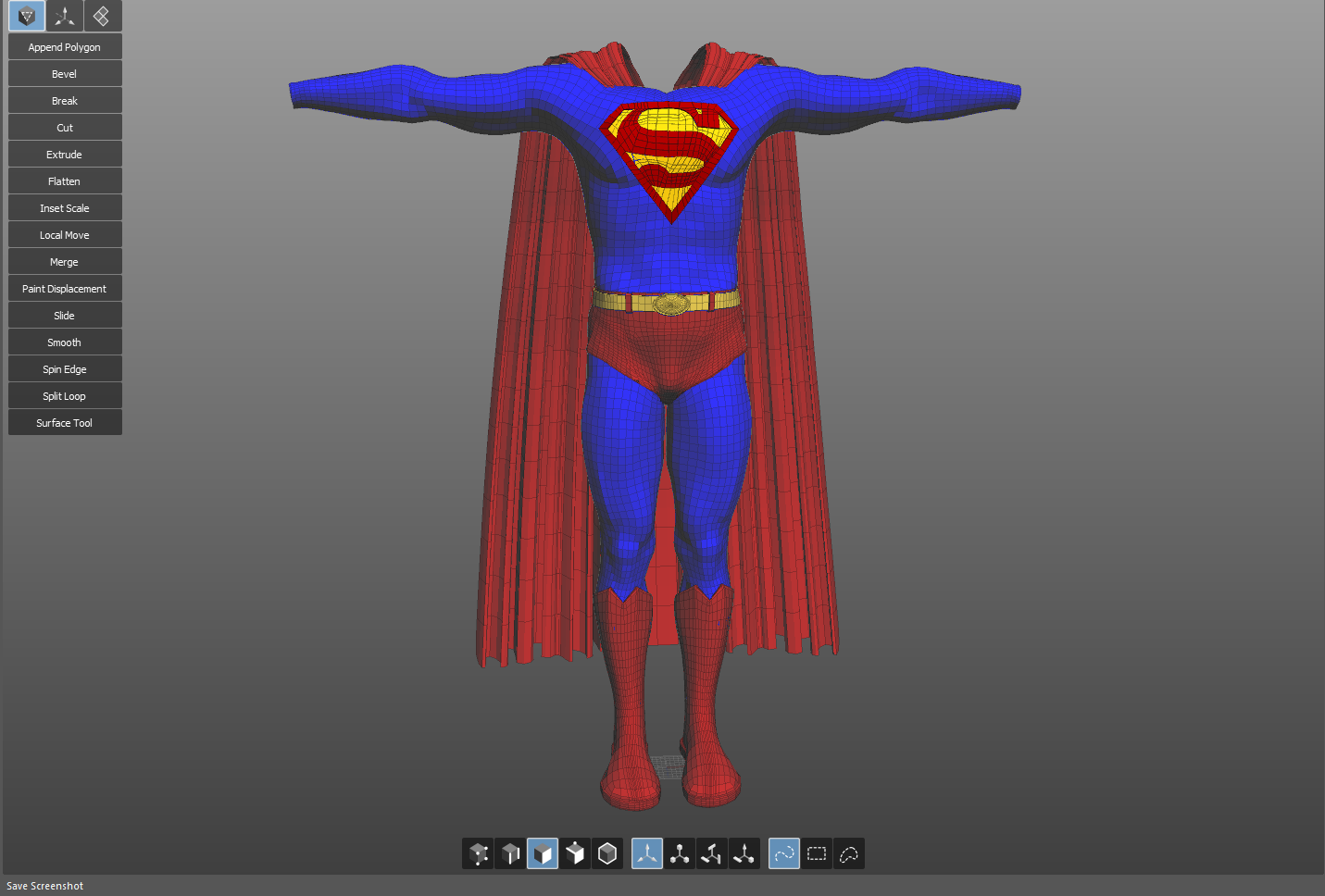Screen dimensions: 1325x896
Task: Activate the mixed-handle universal manipulator icon
Action: tap(744, 853)
